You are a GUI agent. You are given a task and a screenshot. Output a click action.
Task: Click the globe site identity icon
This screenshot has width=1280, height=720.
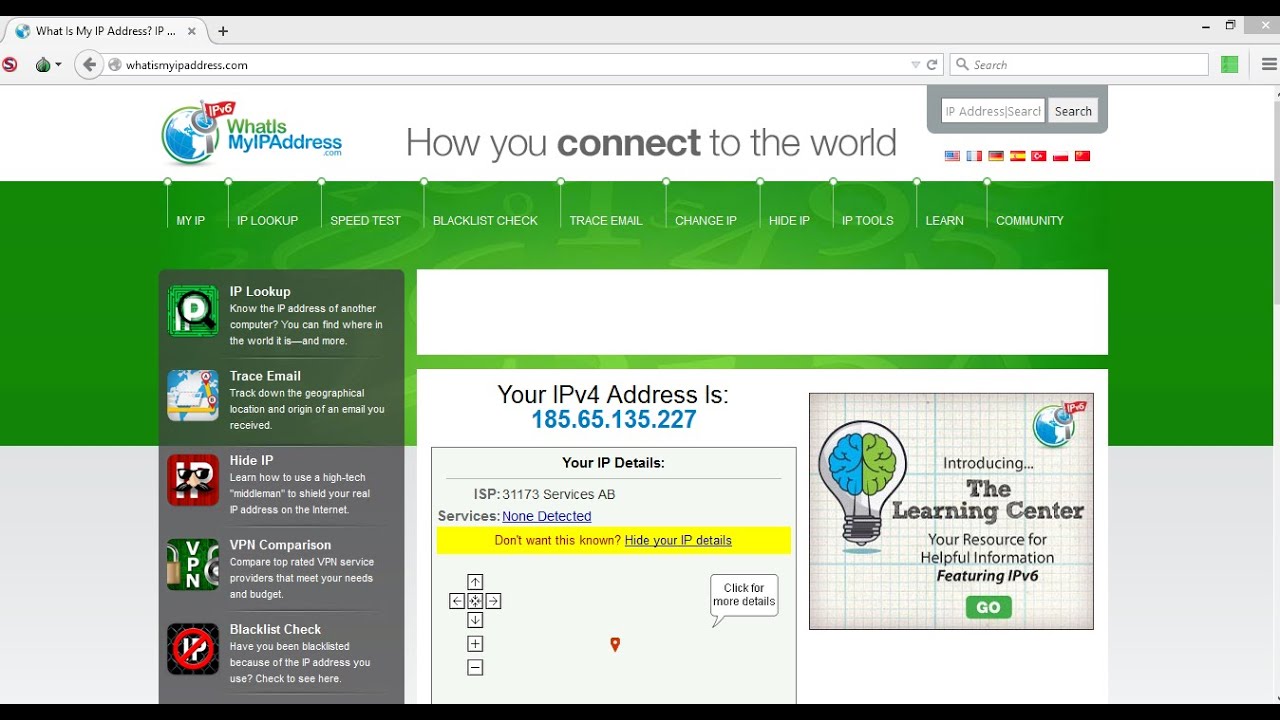coord(115,65)
